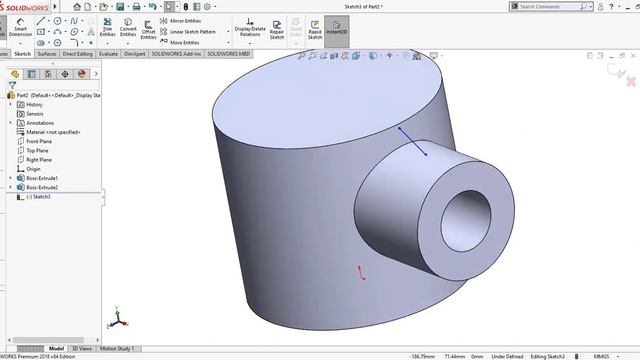
Task: Click Move Entities
Action: [180, 42]
